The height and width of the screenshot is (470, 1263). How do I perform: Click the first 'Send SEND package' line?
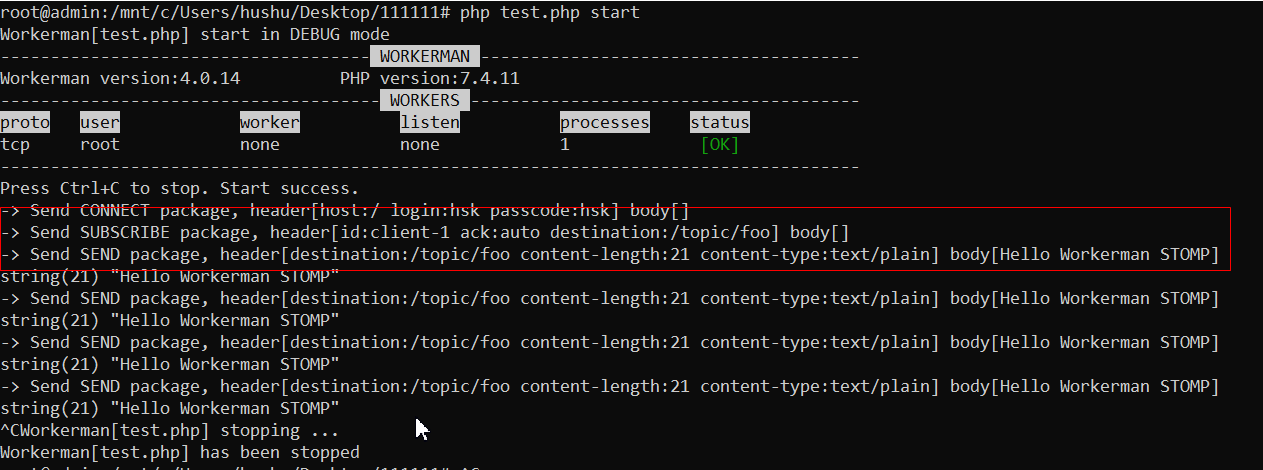point(610,255)
